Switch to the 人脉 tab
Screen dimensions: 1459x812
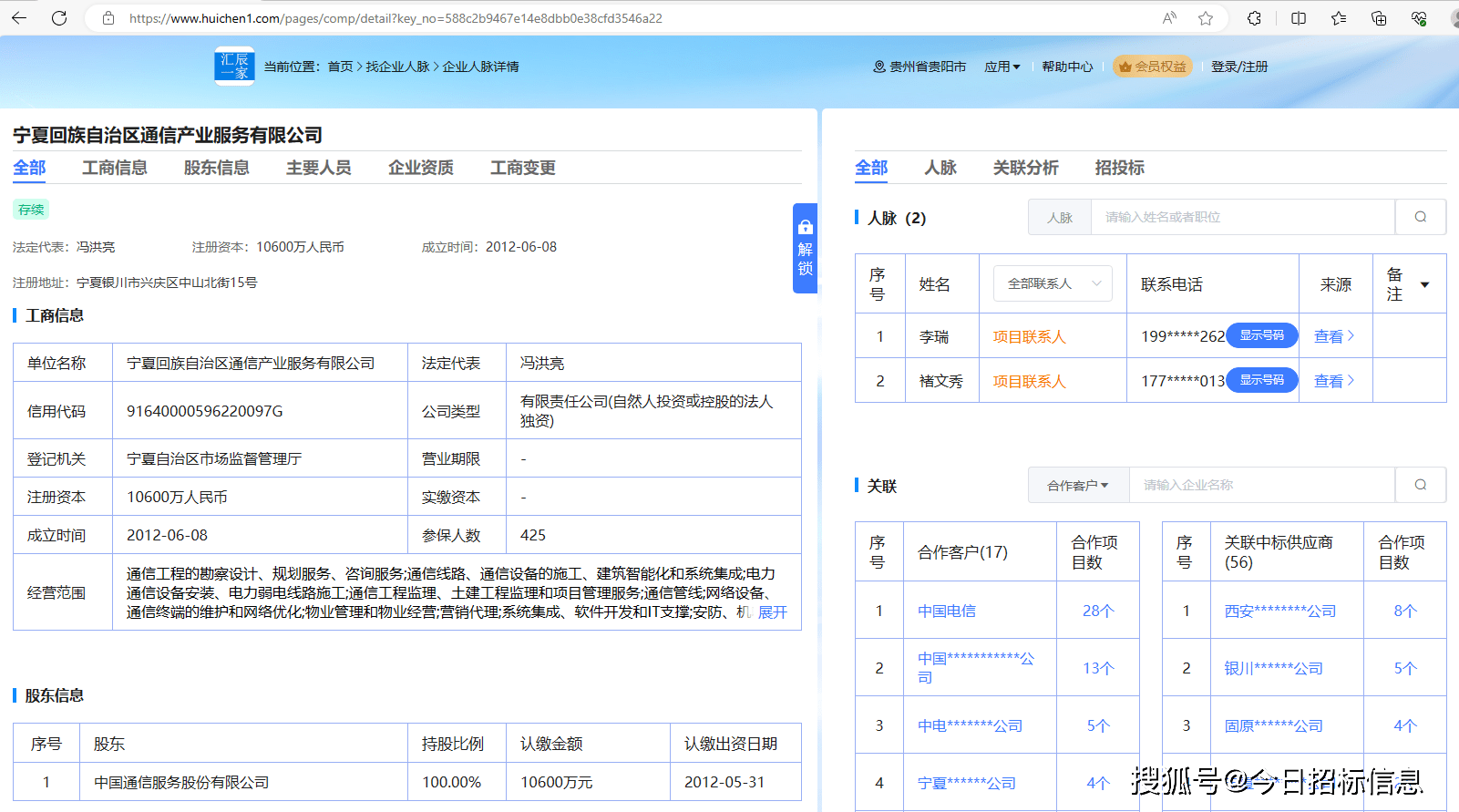click(940, 168)
